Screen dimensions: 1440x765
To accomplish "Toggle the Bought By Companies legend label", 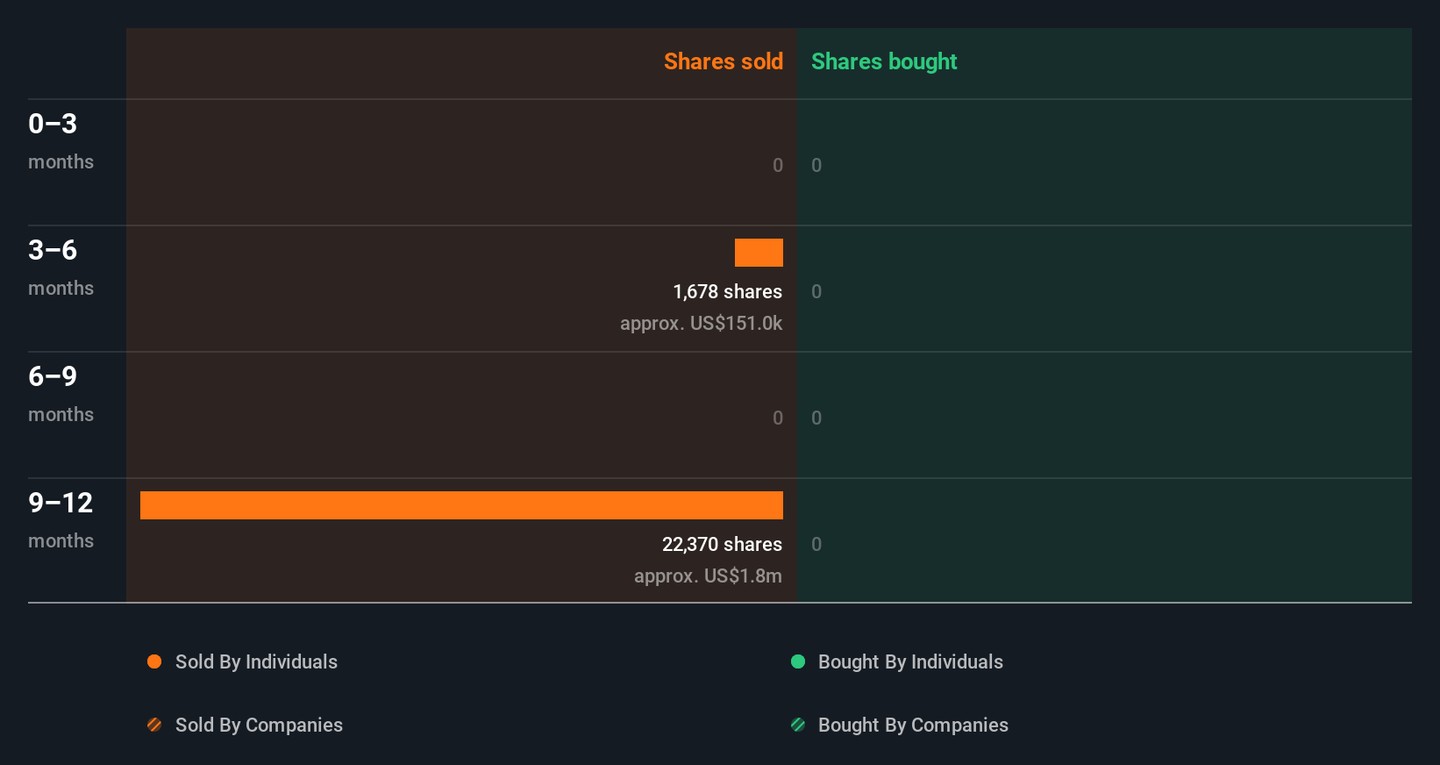I will pyautogui.click(x=913, y=725).
